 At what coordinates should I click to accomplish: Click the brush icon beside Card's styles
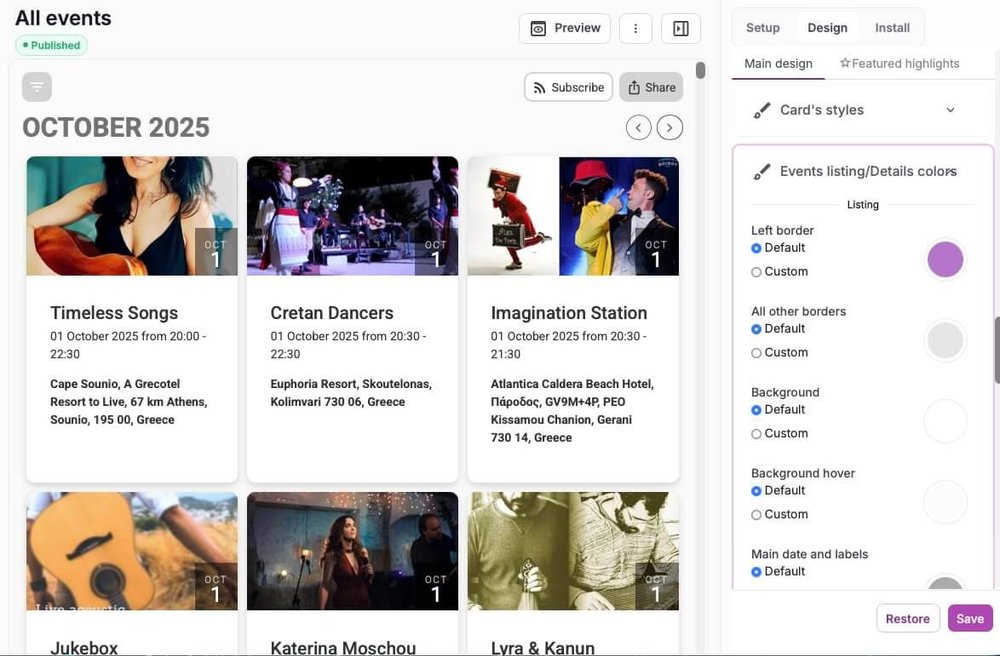(761, 110)
